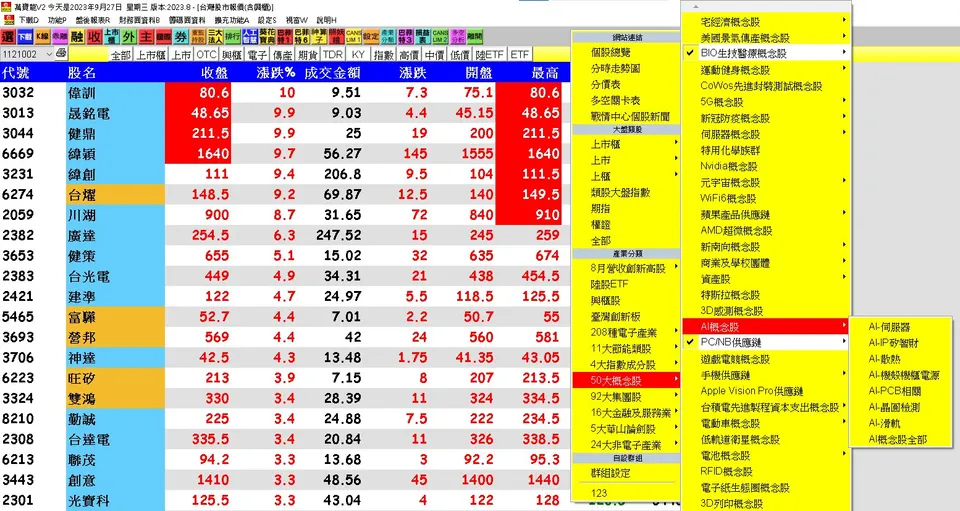
Task: Expand the 92大集團股 submenu
Action: [x=627, y=397]
